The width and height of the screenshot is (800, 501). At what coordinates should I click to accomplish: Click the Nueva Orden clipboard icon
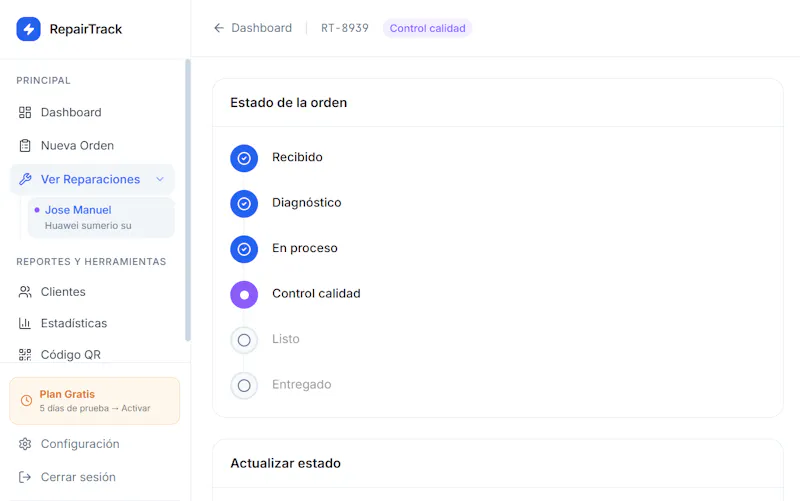tap(25, 146)
